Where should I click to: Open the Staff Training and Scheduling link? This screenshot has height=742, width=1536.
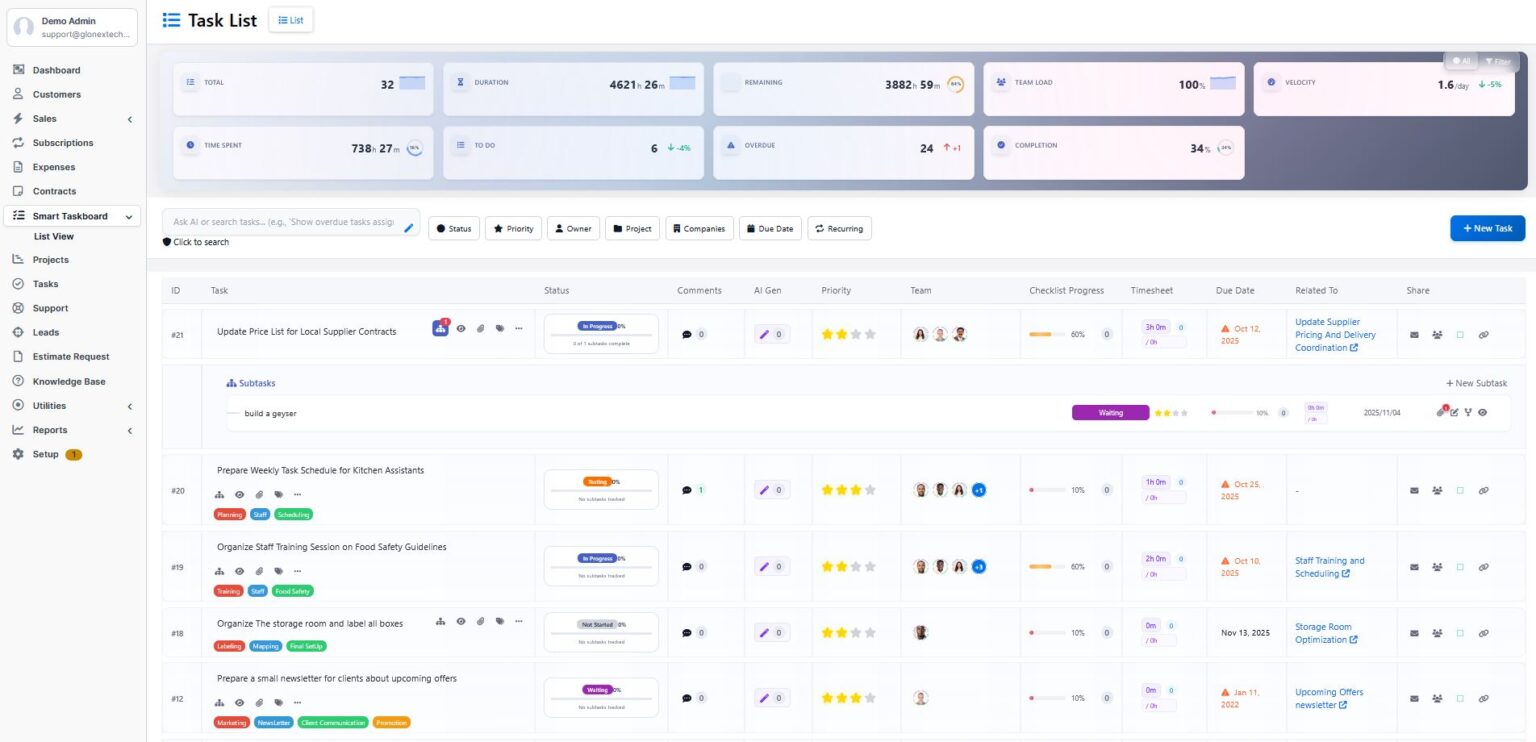[1330, 567]
